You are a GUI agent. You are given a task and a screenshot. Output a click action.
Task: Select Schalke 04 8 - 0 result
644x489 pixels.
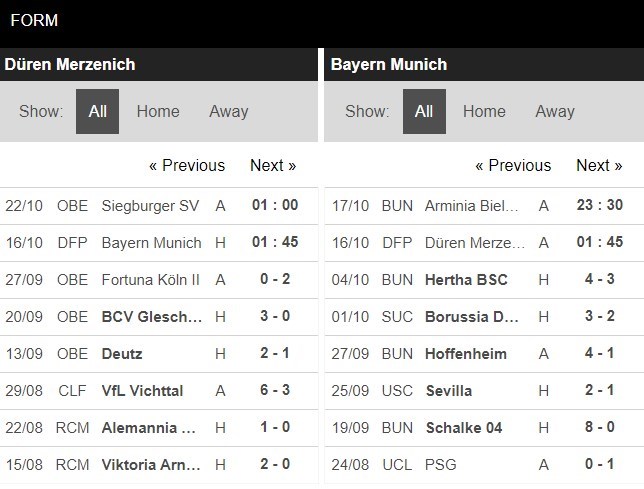pos(484,427)
